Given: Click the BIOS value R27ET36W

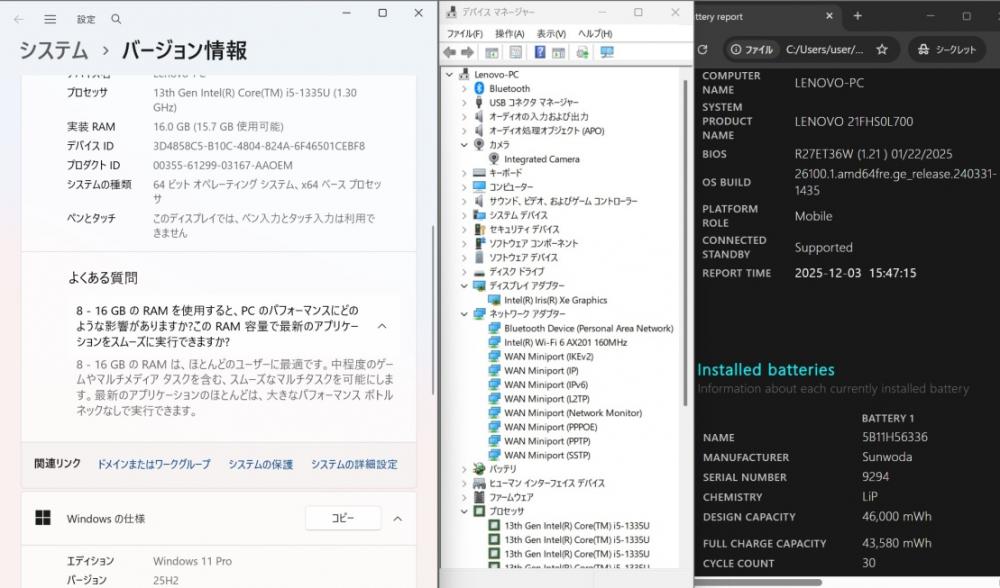Looking at the screenshot, I should tap(873, 154).
